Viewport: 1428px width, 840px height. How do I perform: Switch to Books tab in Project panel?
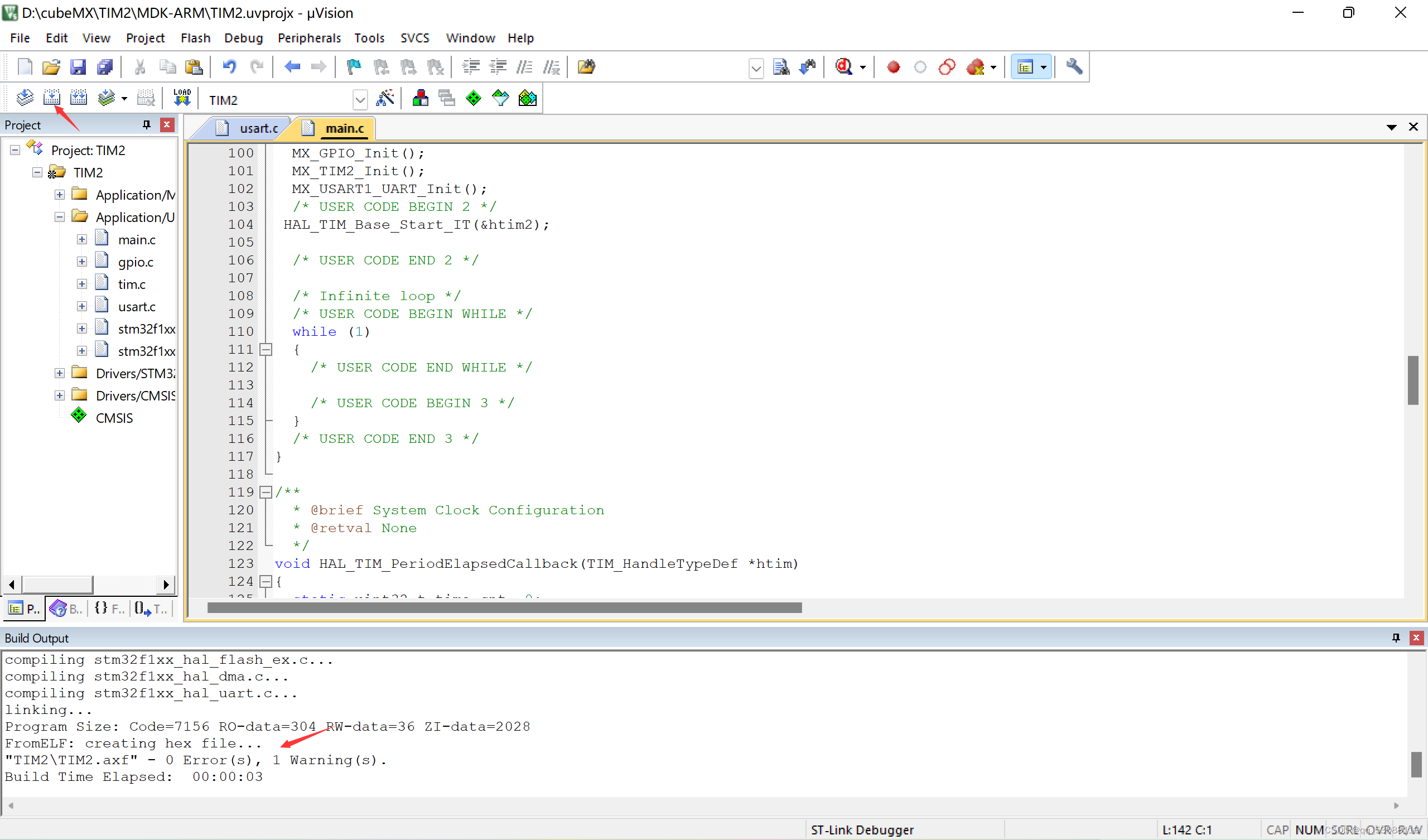67,609
